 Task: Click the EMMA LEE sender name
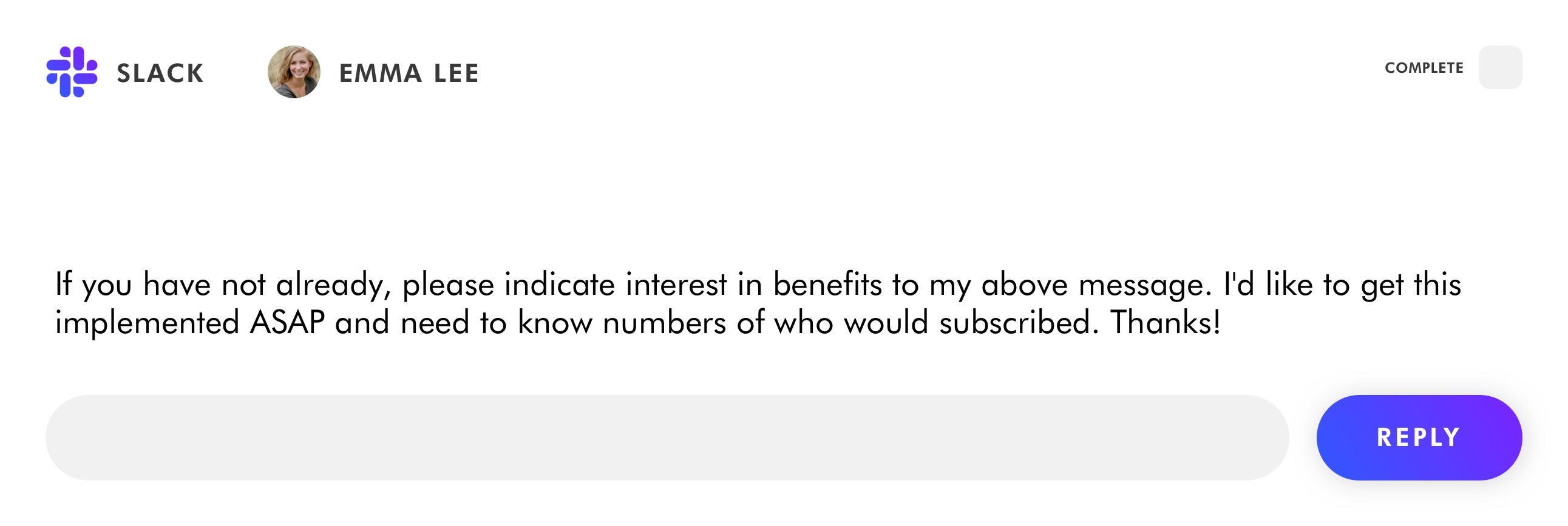[x=409, y=73]
